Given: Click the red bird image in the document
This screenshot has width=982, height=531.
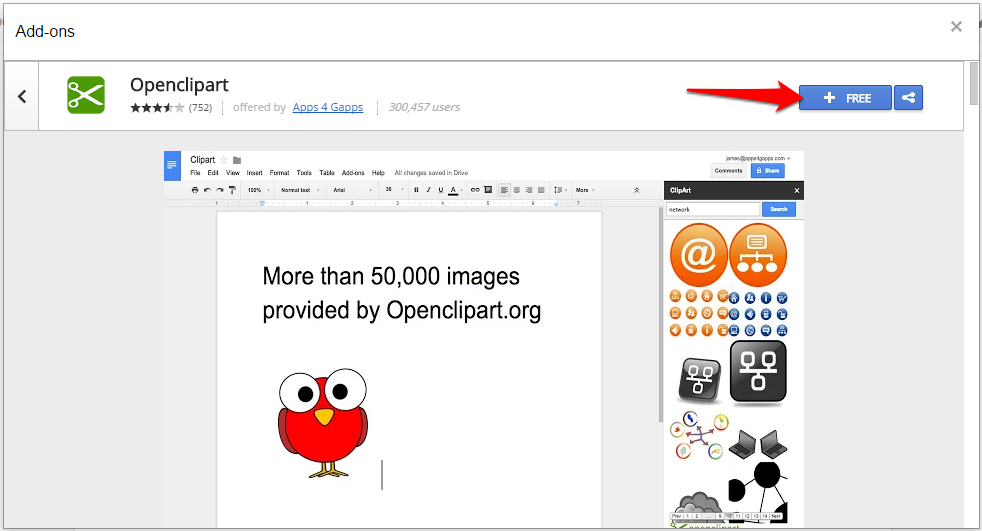Looking at the screenshot, I should pos(323,423).
